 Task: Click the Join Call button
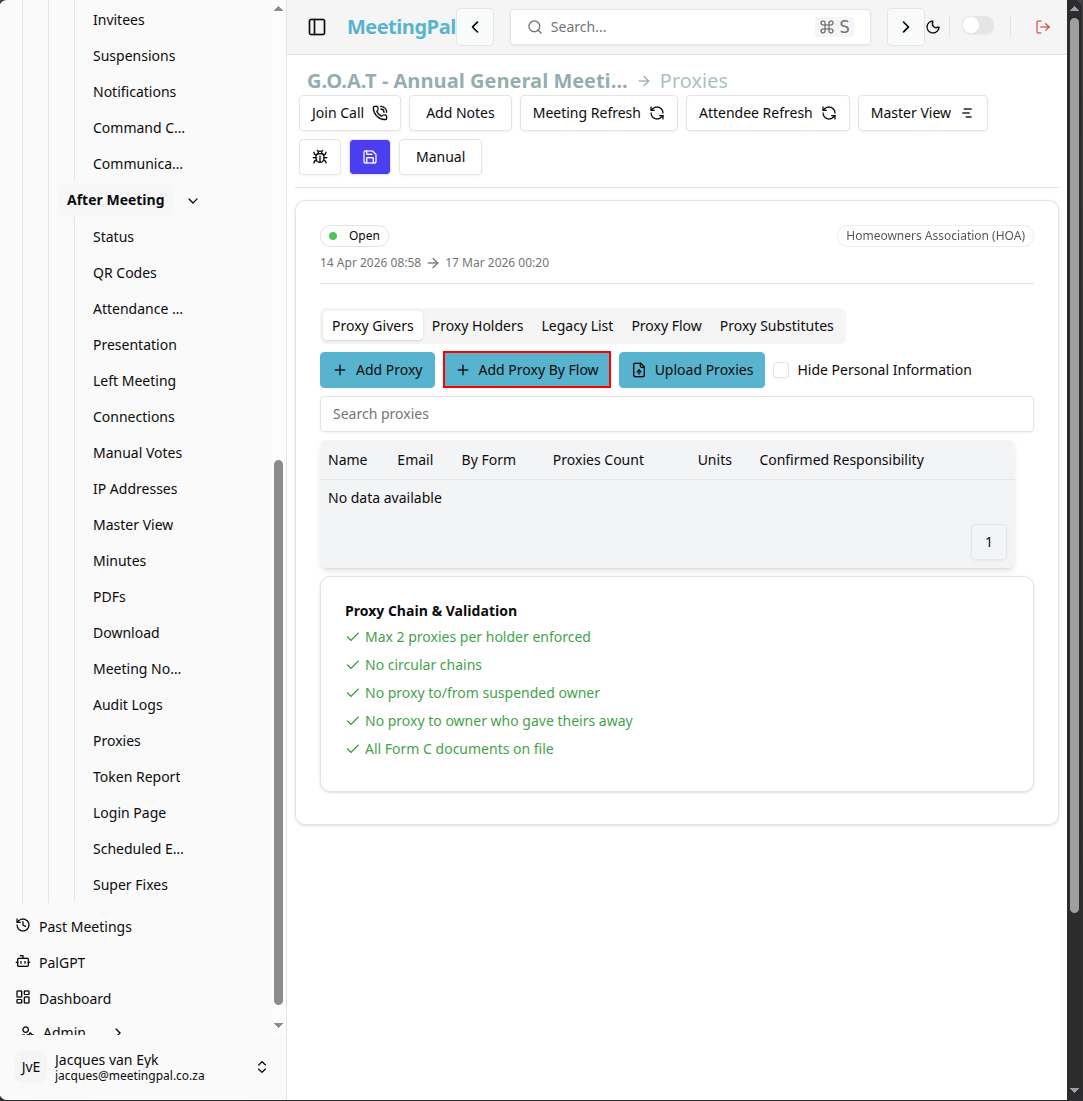click(x=350, y=113)
